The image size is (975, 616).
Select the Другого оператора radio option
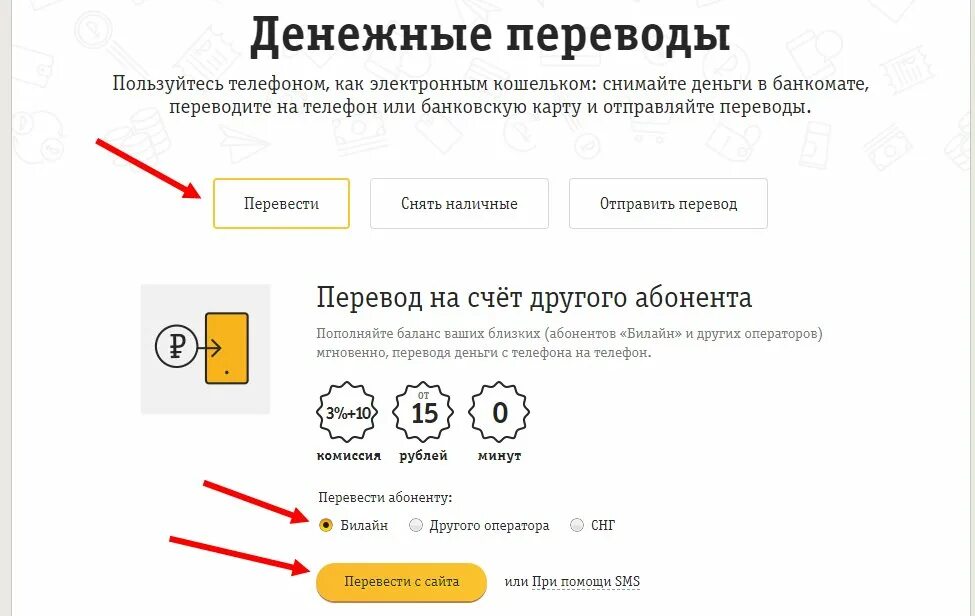point(415,525)
